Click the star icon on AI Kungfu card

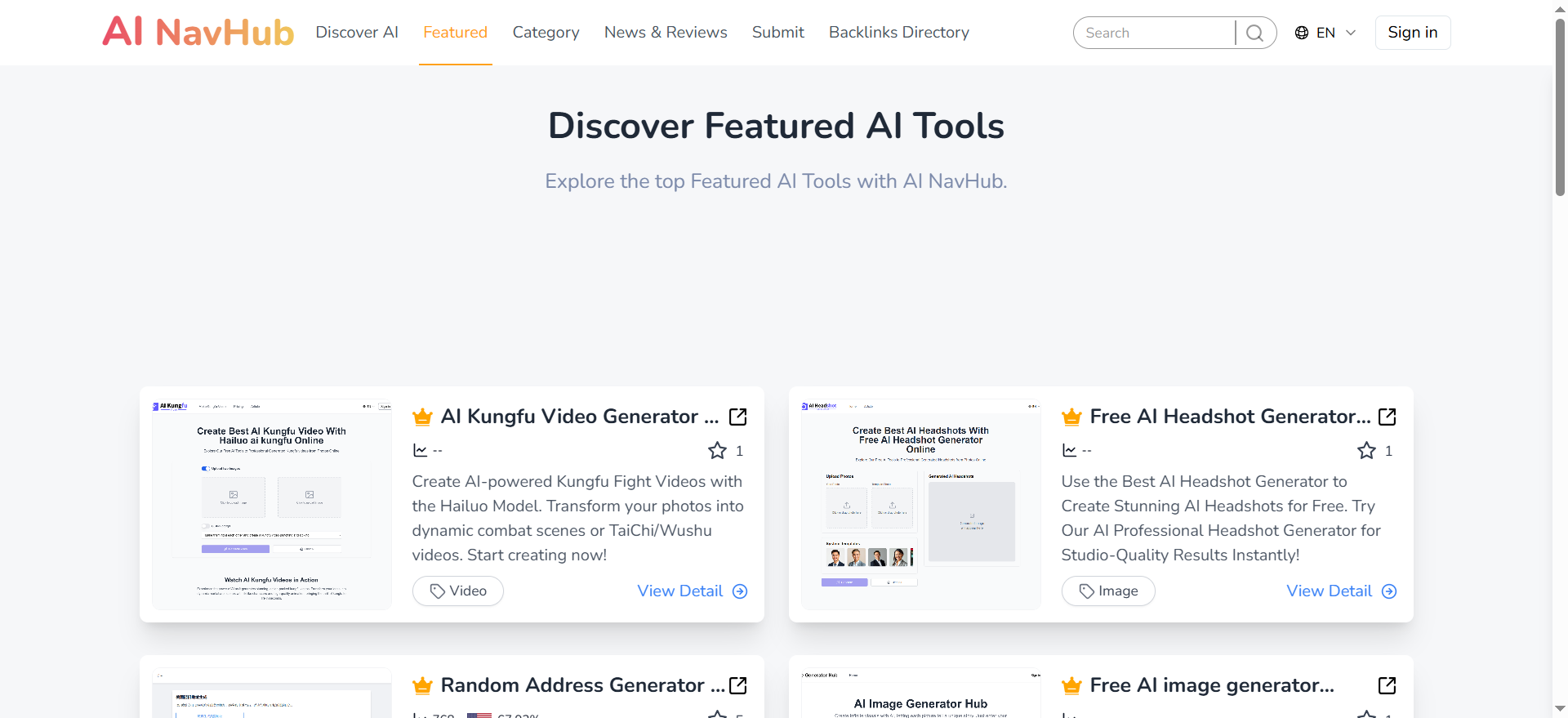pos(717,450)
